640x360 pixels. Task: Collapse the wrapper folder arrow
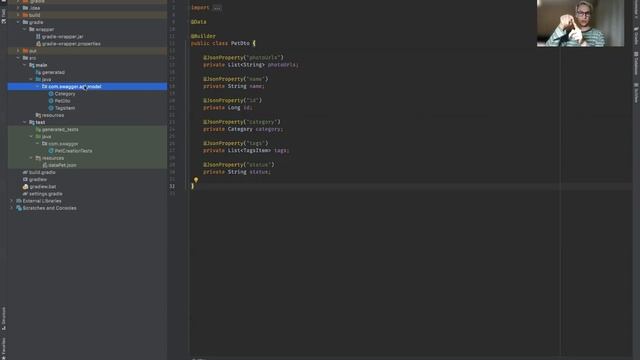(x=25, y=29)
